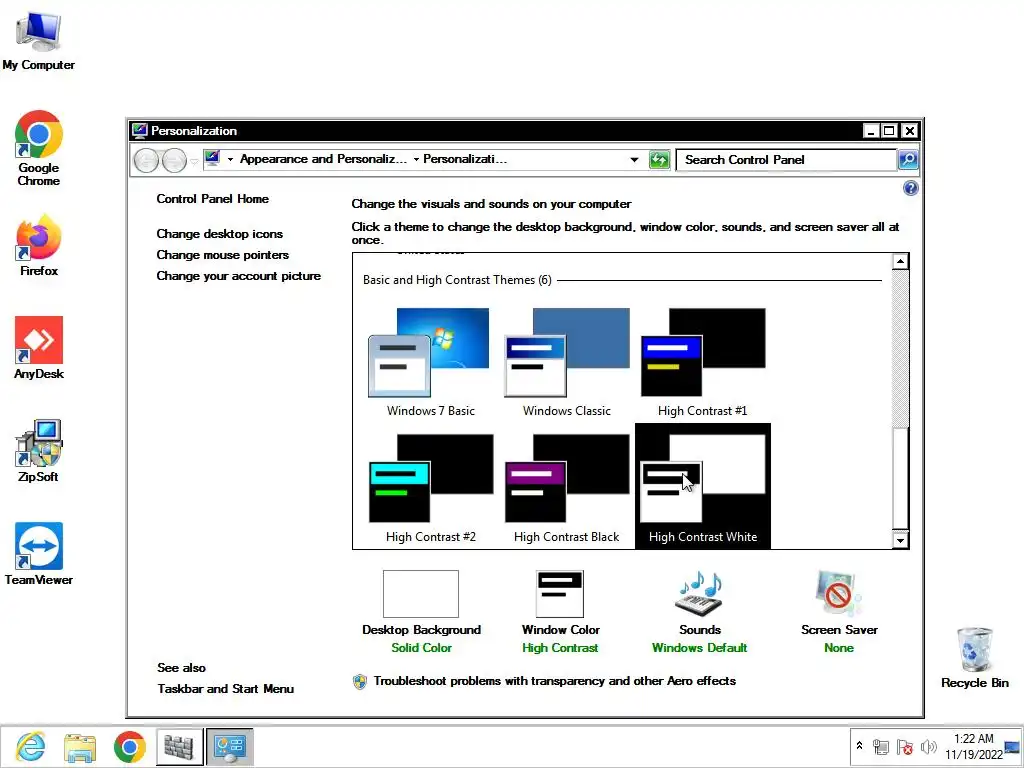Apply the High Contrast #2 theme

(430, 487)
